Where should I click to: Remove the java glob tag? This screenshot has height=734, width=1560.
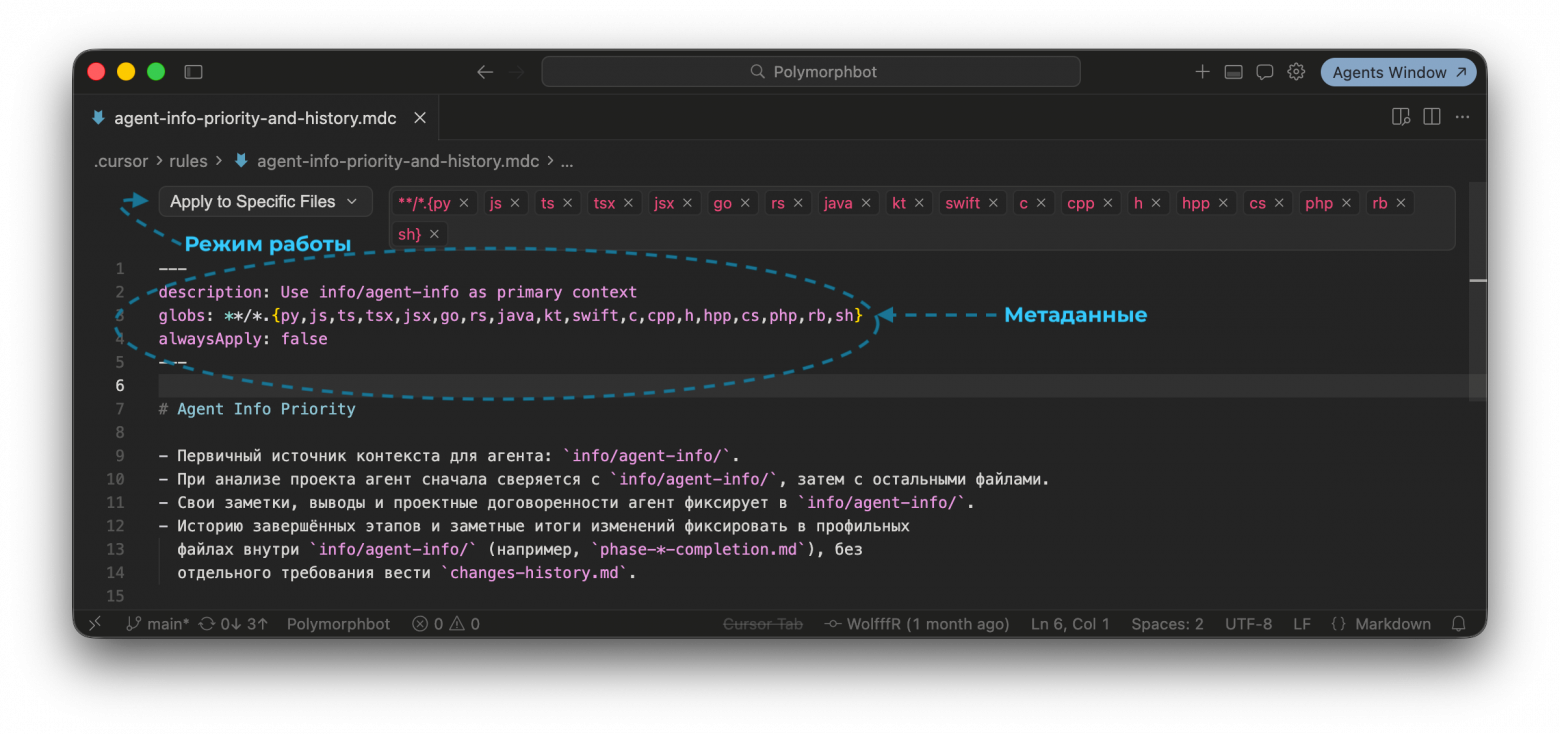coord(866,203)
